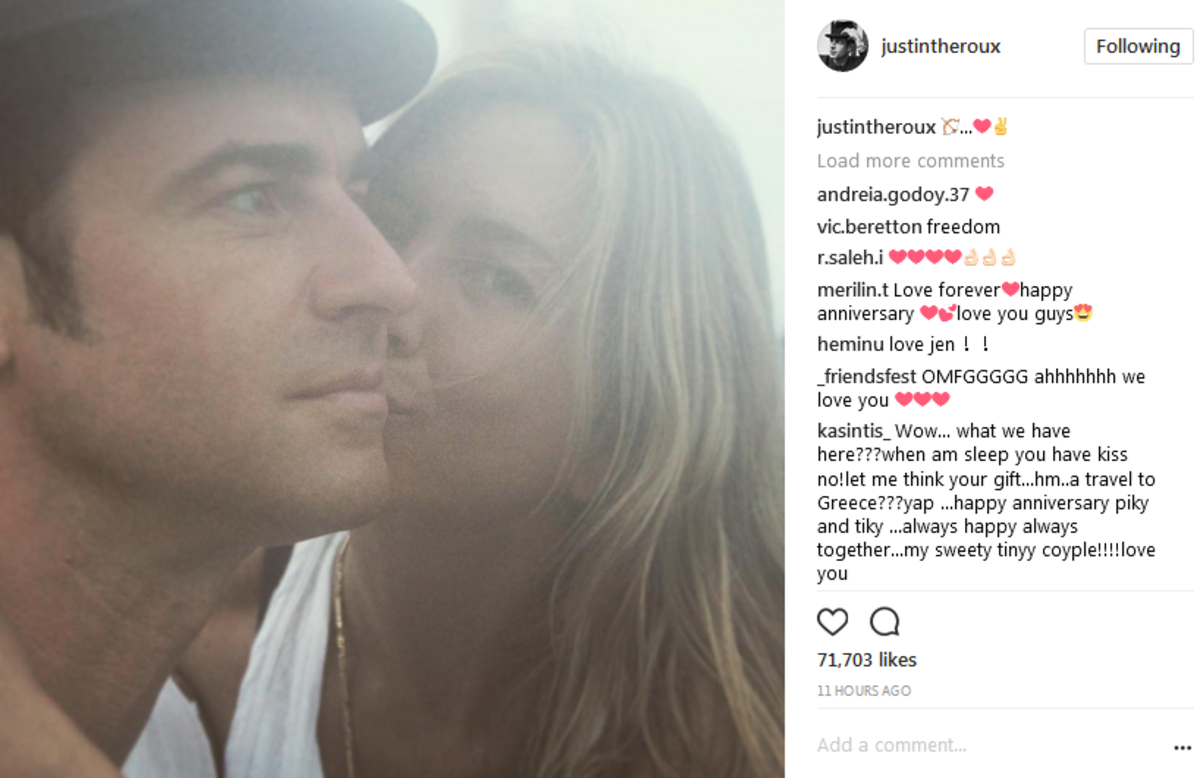Click the heart like icon
Screen dimensions: 1200x778
coord(832,622)
